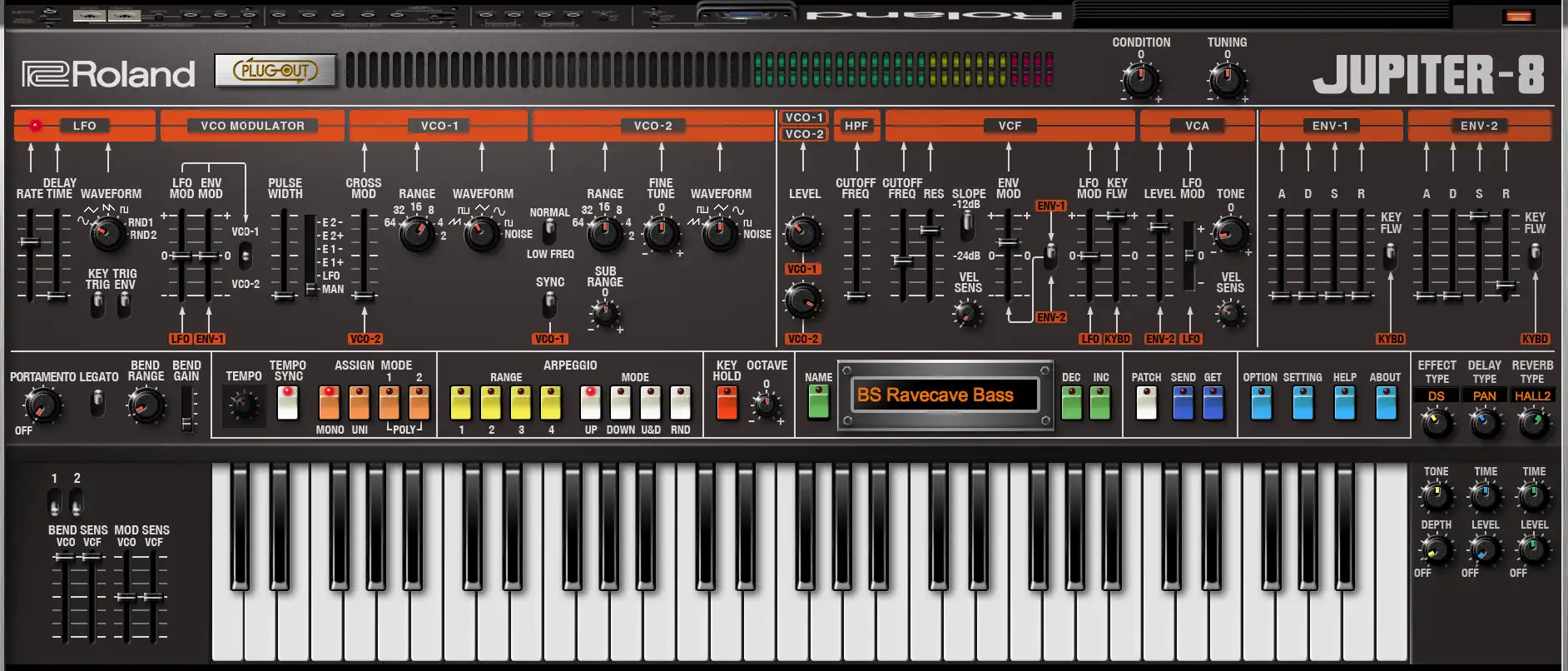Click the VCA tone knob

(1230, 234)
